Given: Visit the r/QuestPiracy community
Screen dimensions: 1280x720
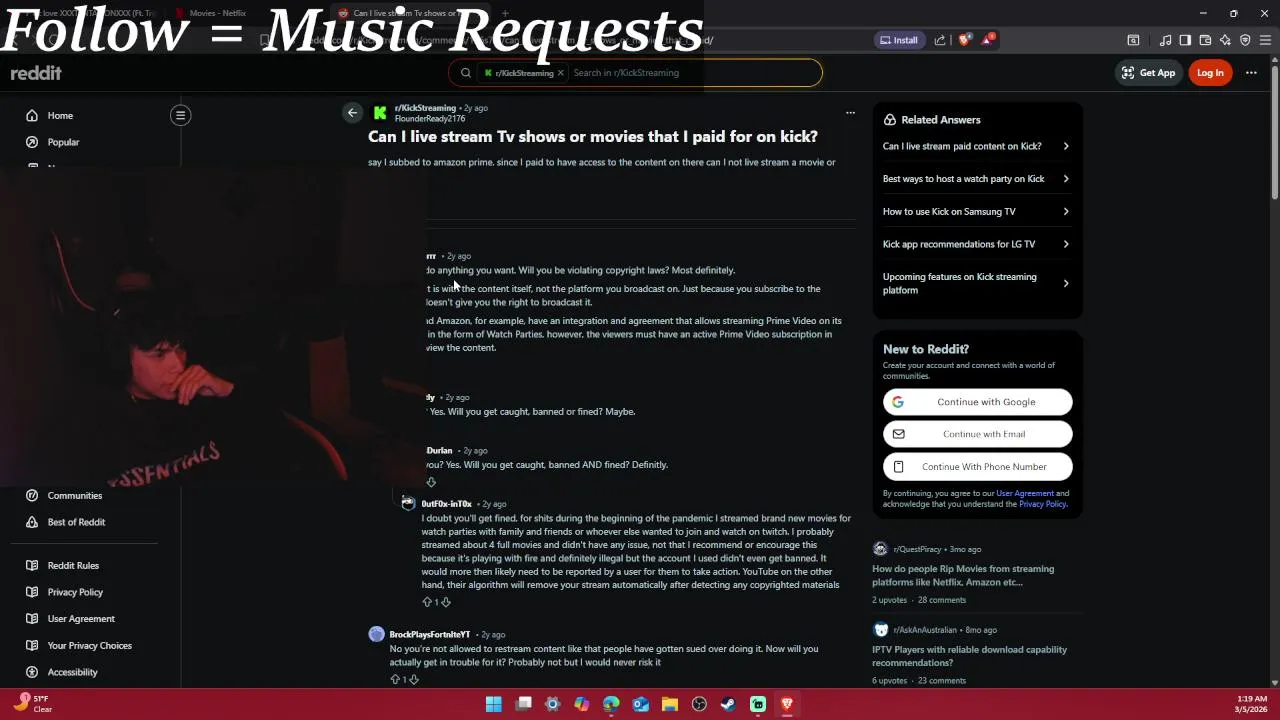Looking at the screenshot, I should click(x=916, y=549).
